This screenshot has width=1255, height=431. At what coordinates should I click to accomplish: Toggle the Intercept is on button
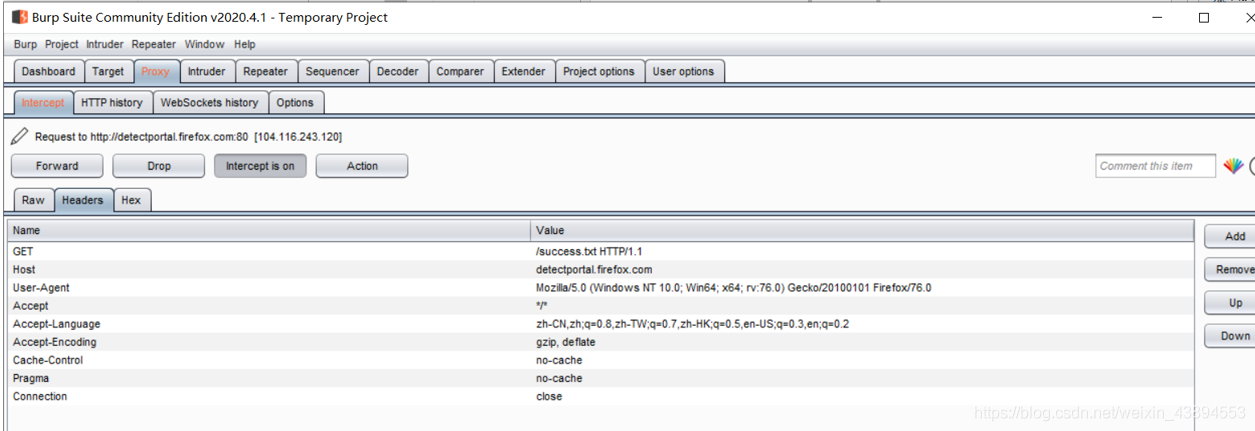pos(260,166)
